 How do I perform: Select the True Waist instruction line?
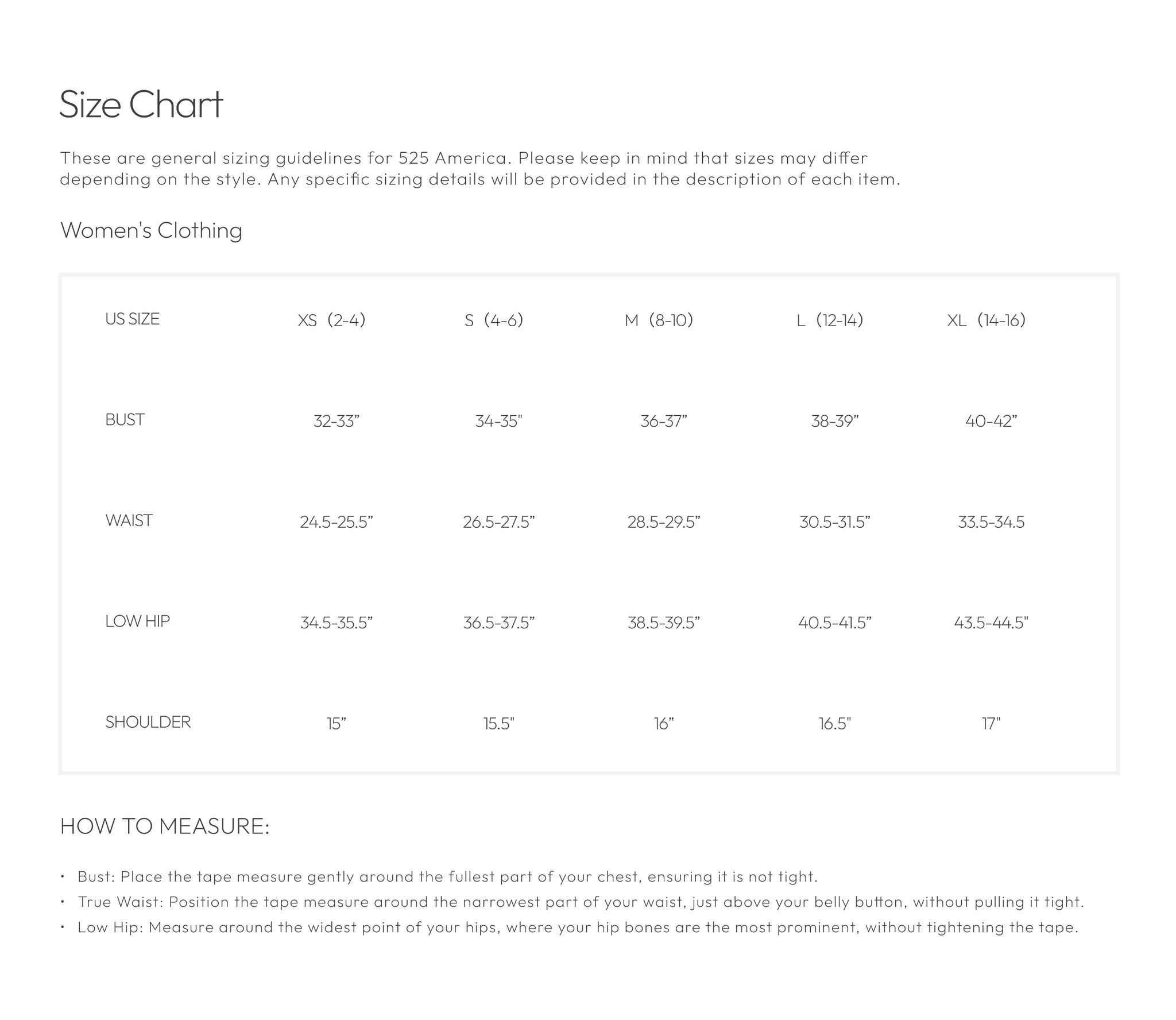click(x=581, y=902)
